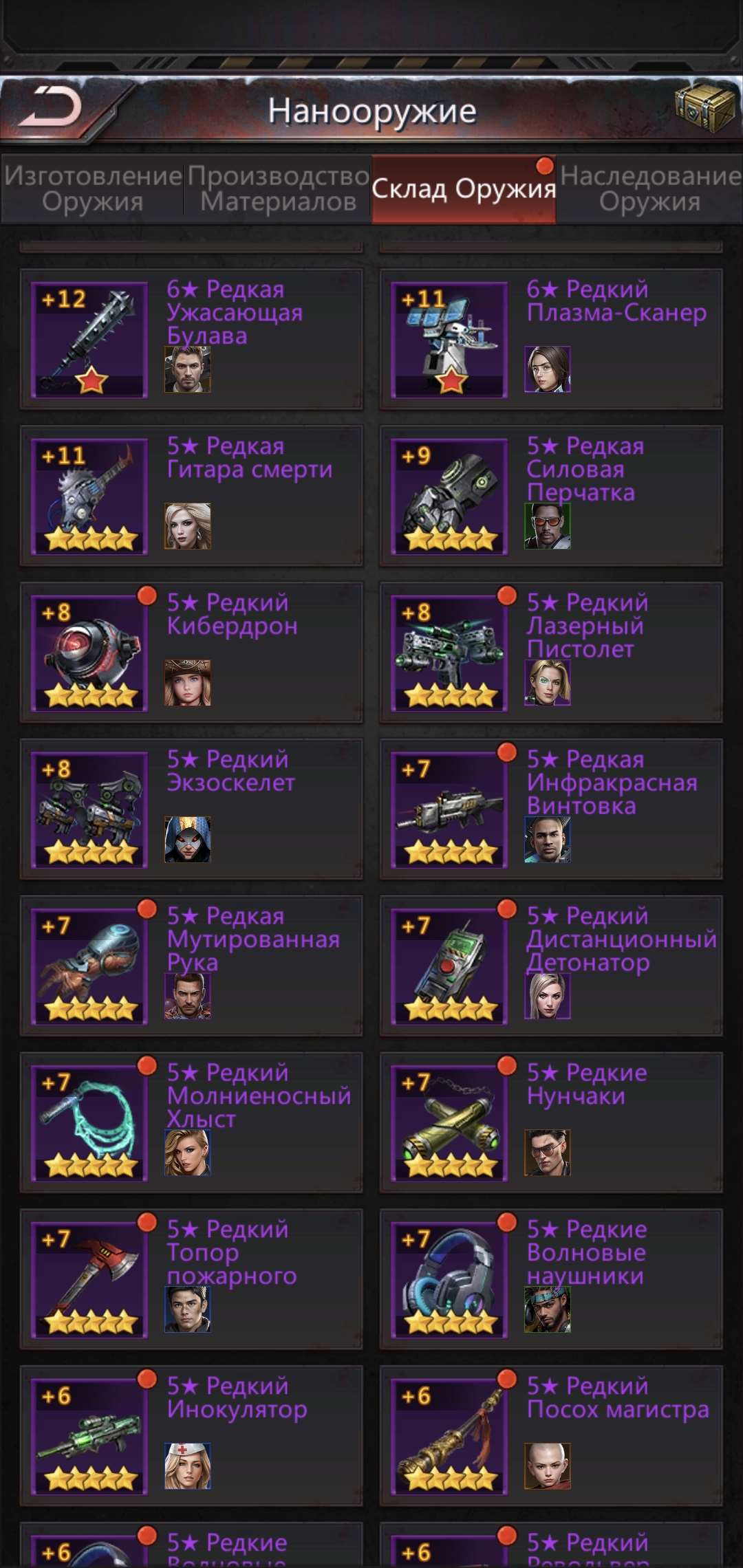The width and height of the screenshot is (743, 1568).
Task: Open the Производство Материалов tab
Action: [278, 189]
